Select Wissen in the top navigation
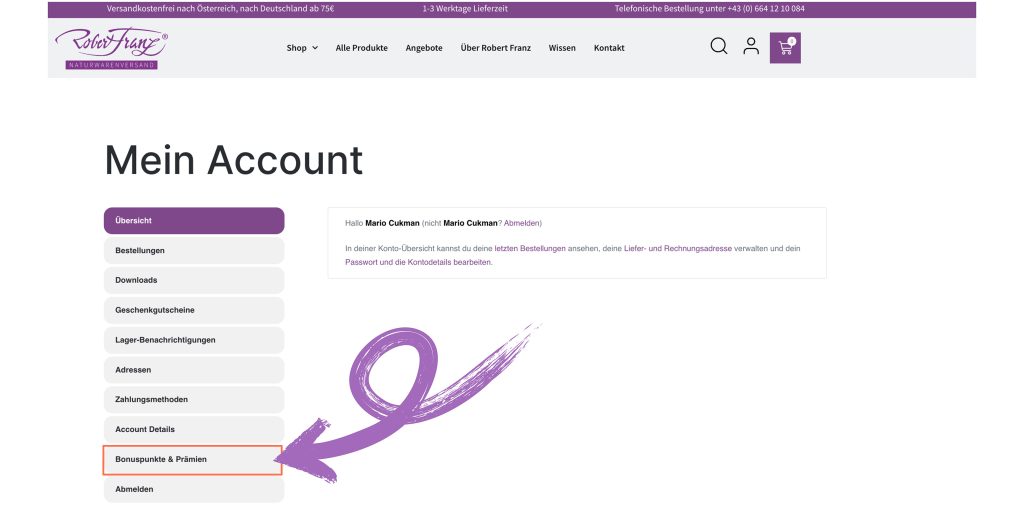This screenshot has width=1024, height=512. tap(562, 48)
